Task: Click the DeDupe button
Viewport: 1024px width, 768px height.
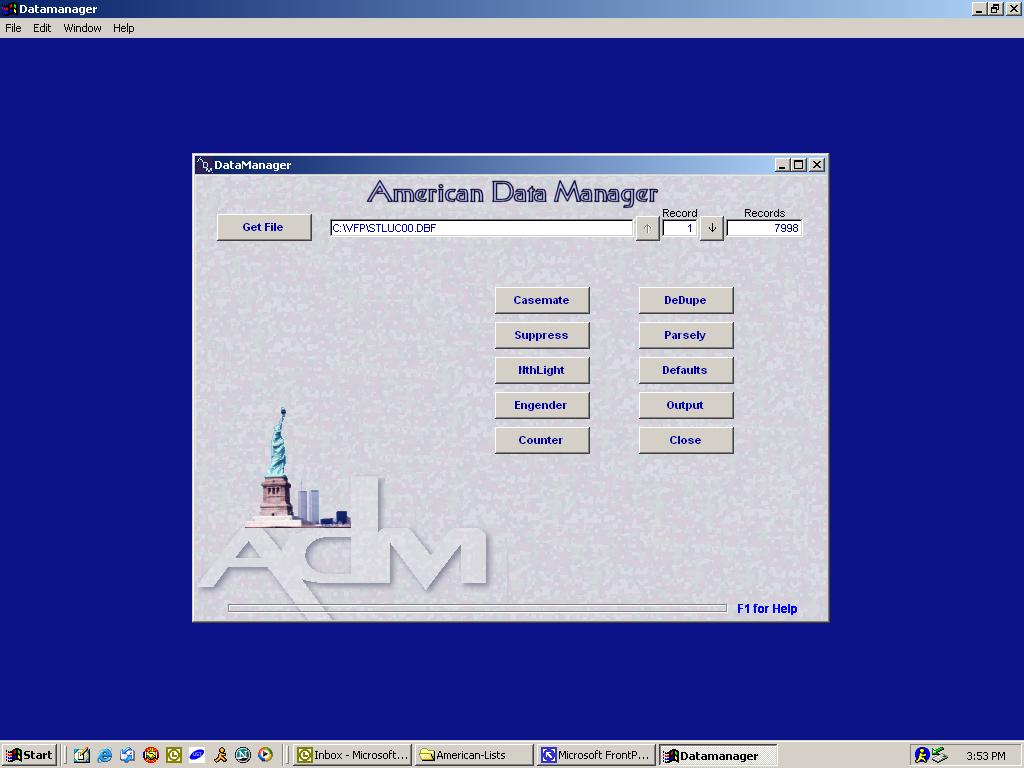Action: point(686,300)
